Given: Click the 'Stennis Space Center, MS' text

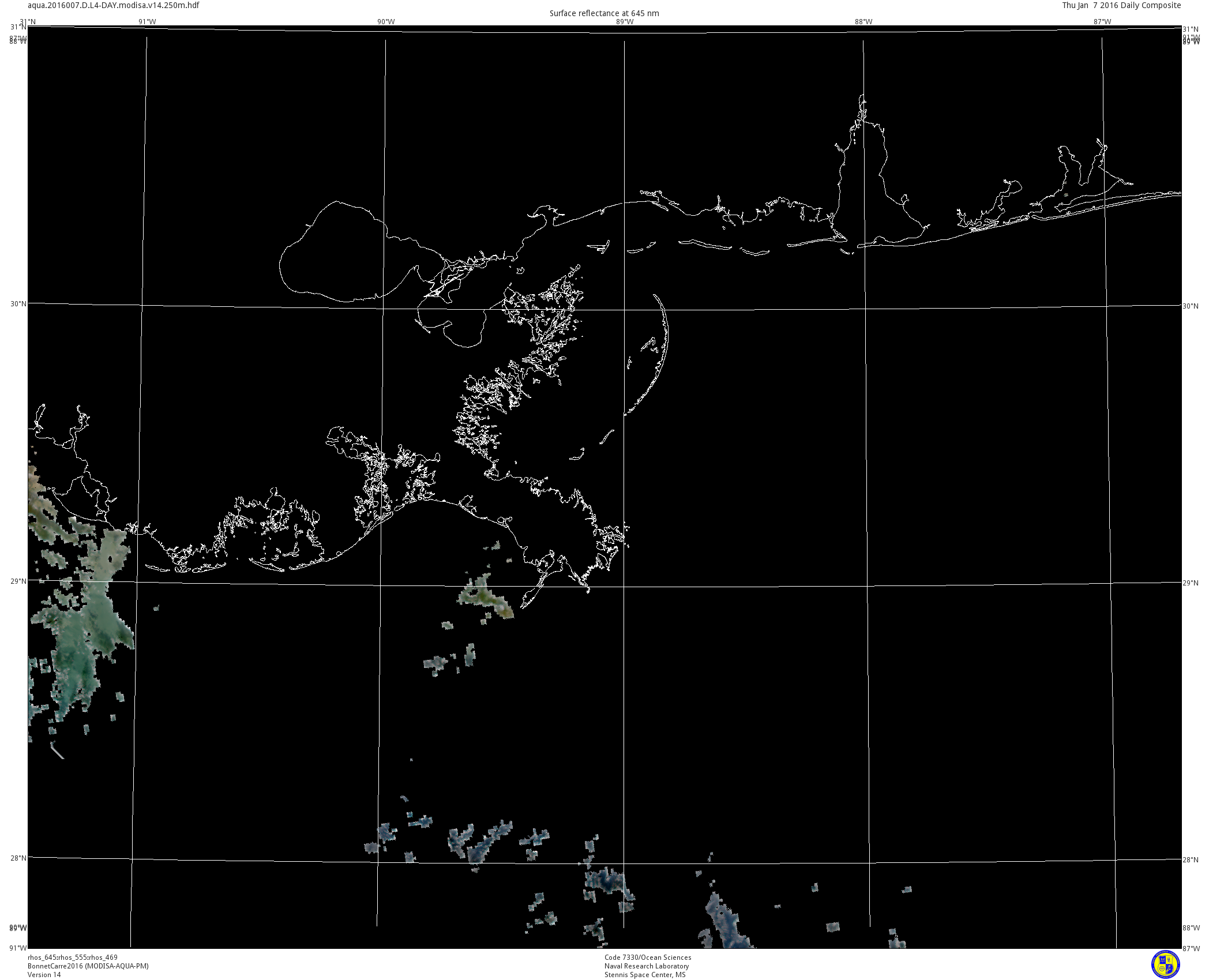Looking at the screenshot, I should (645, 975).
